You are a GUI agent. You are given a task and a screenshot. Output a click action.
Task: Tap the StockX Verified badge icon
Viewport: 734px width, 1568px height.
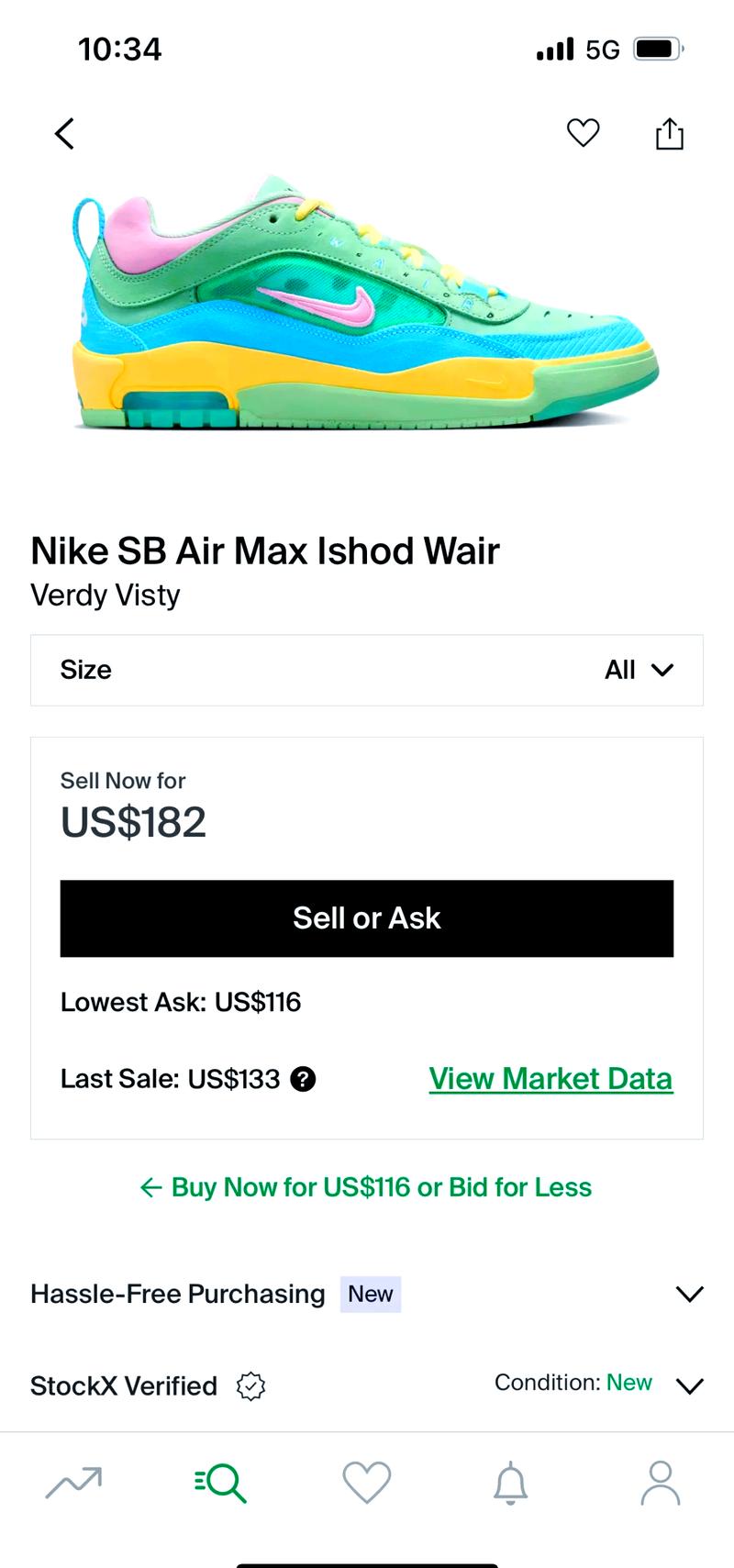[x=250, y=1385]
